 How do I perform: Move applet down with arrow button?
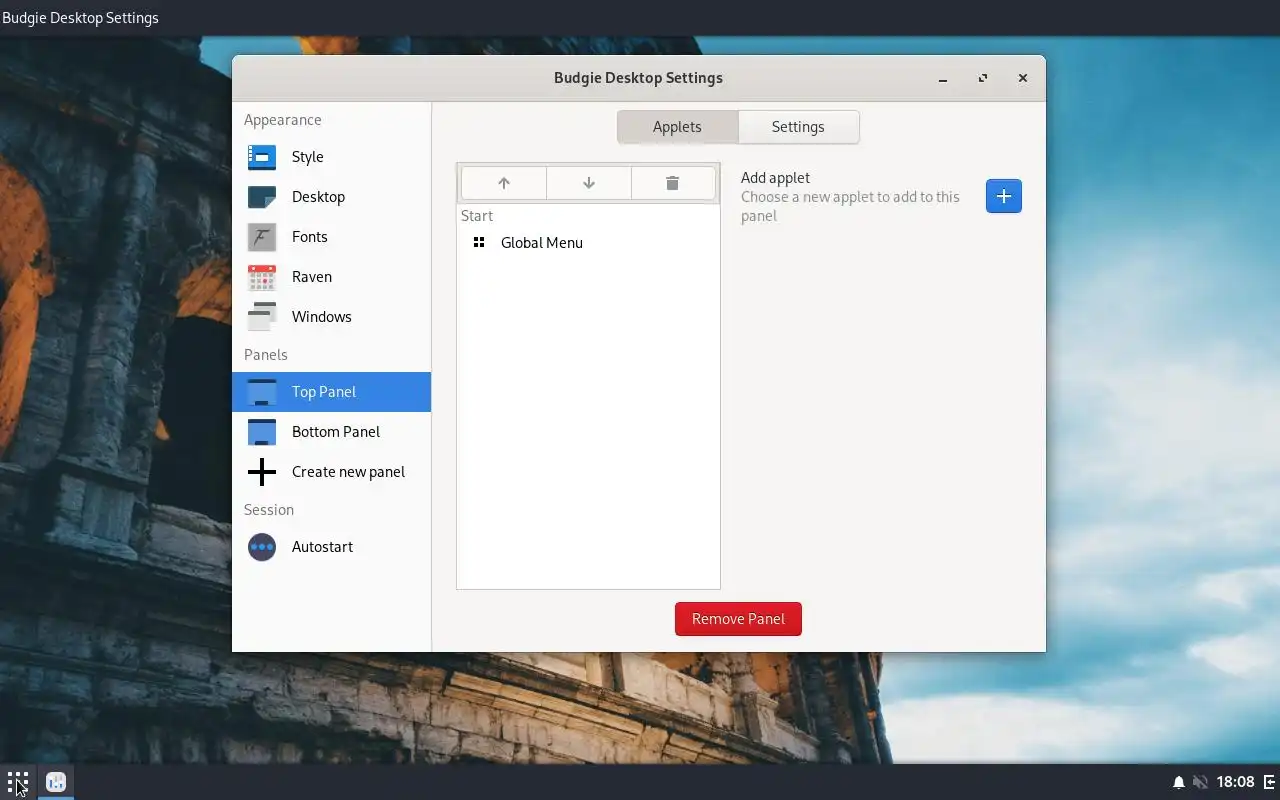coord(589,183)
